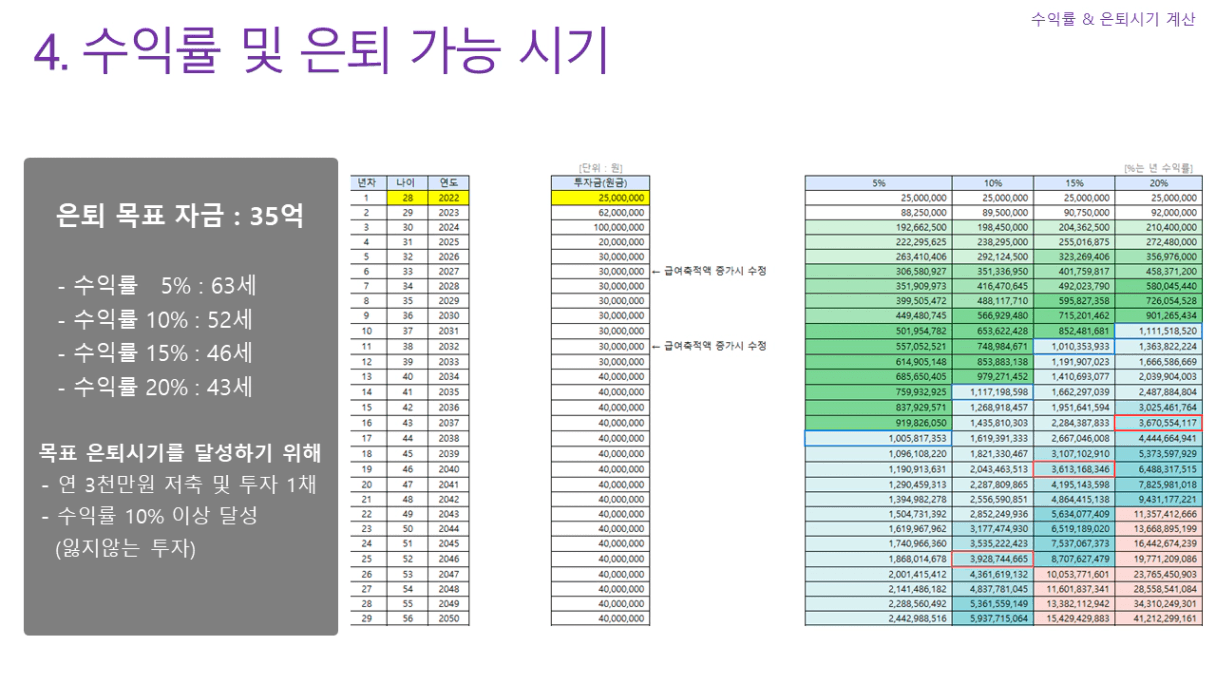Viewport: 1216px width, 684px height.
Task: Click the year cell '2037'
Action: pyautogui.click(x=448, y=423)
